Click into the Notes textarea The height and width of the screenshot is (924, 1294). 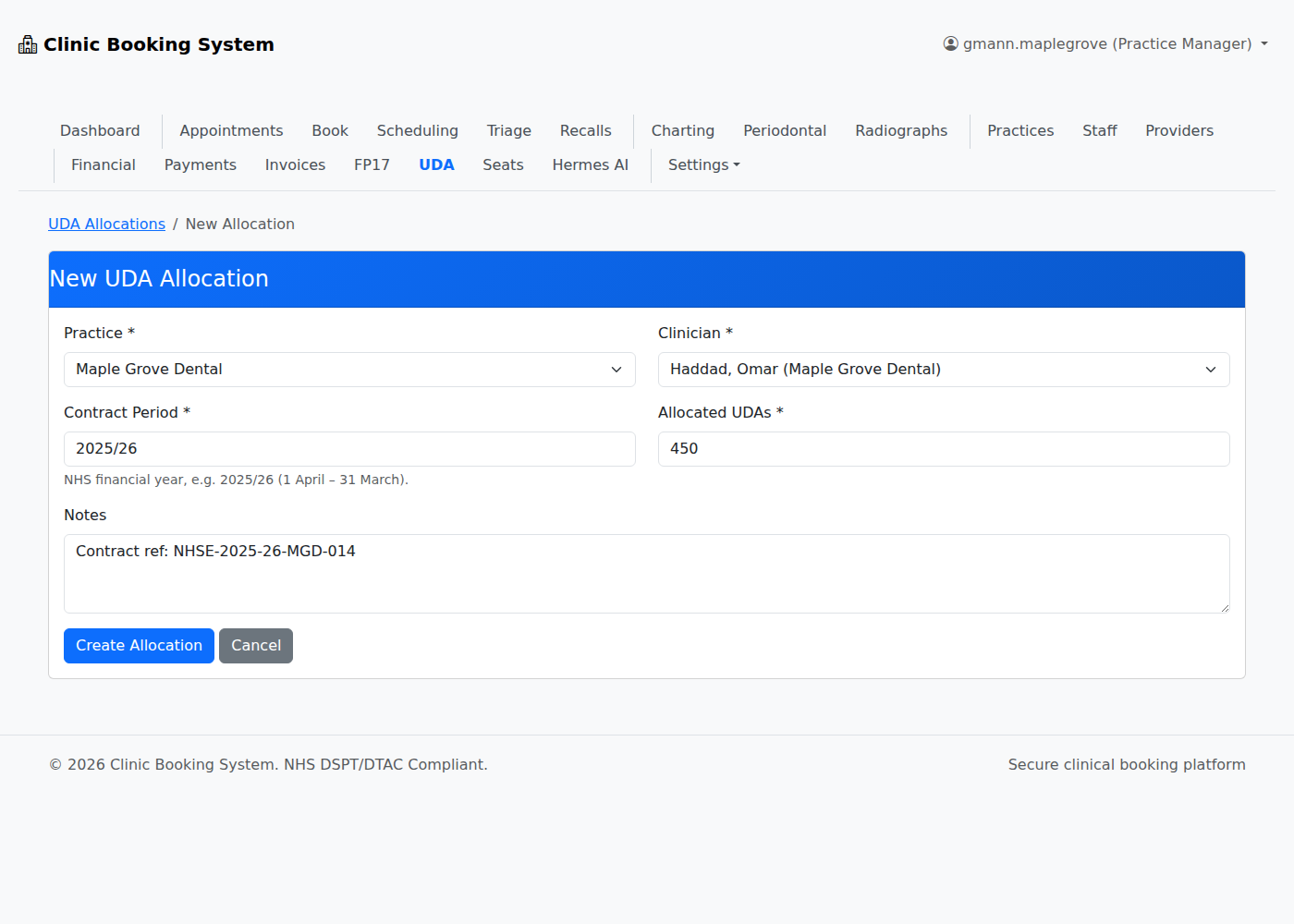click(x=647, y=574)
